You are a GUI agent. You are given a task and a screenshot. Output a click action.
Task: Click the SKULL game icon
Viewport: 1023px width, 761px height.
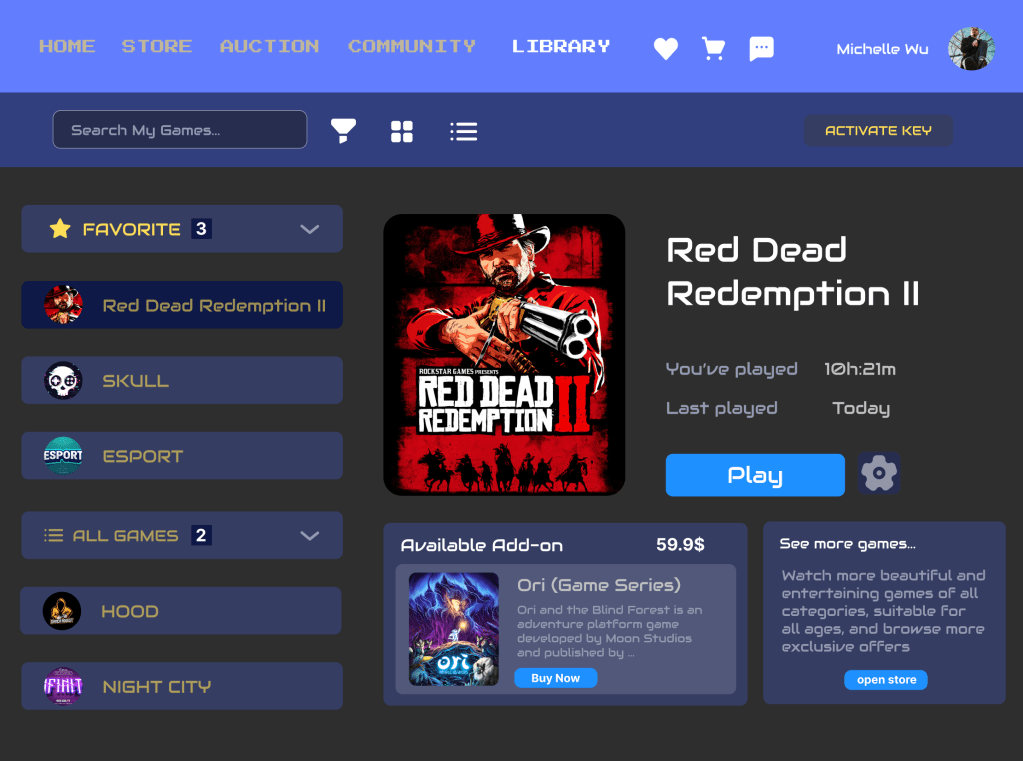click(62, 380)
